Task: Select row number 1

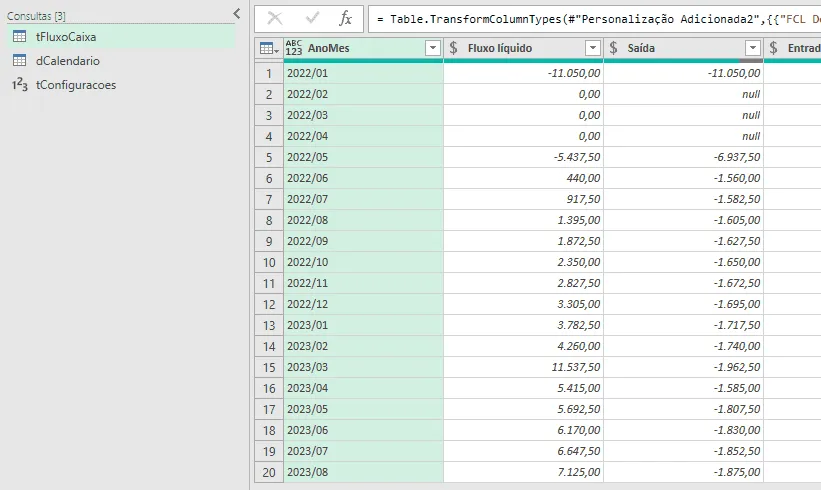Action: pyautogui.click(x=269, y=73)
